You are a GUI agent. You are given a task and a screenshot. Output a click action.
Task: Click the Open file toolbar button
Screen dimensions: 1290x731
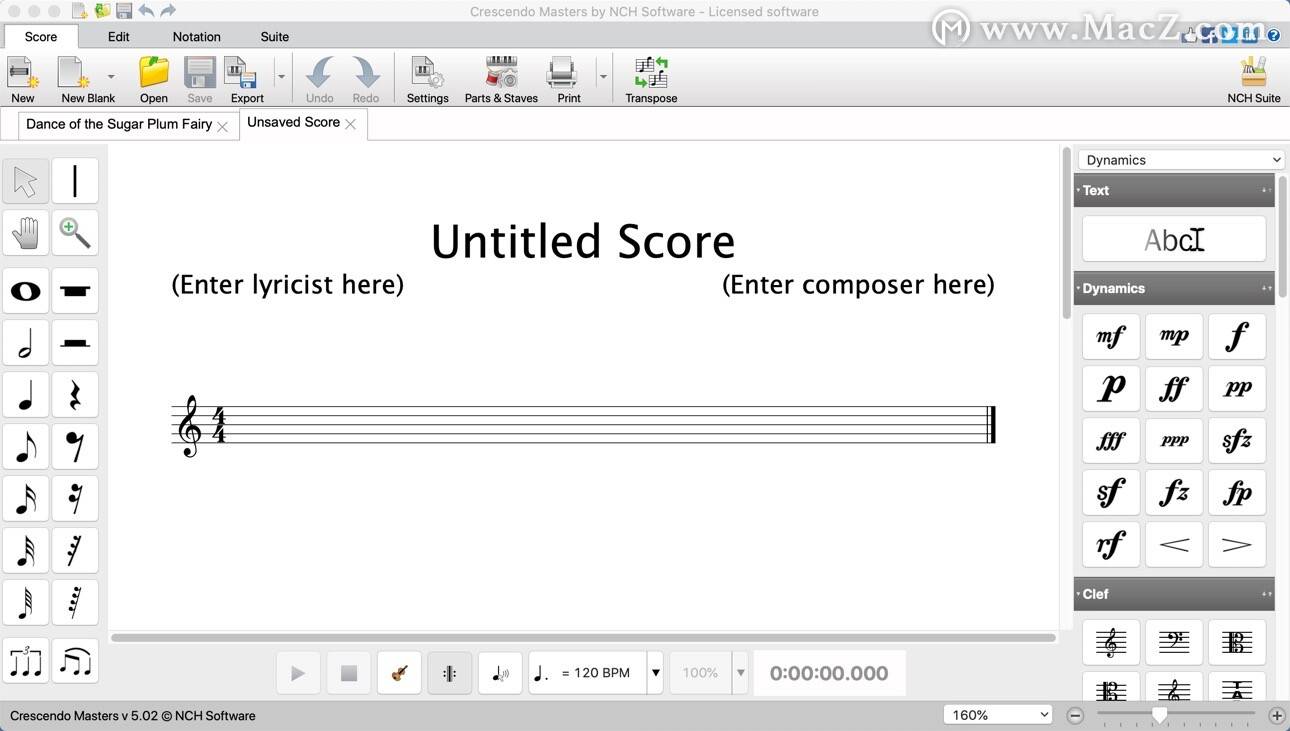pyautogui.click(x=154, y=79)
